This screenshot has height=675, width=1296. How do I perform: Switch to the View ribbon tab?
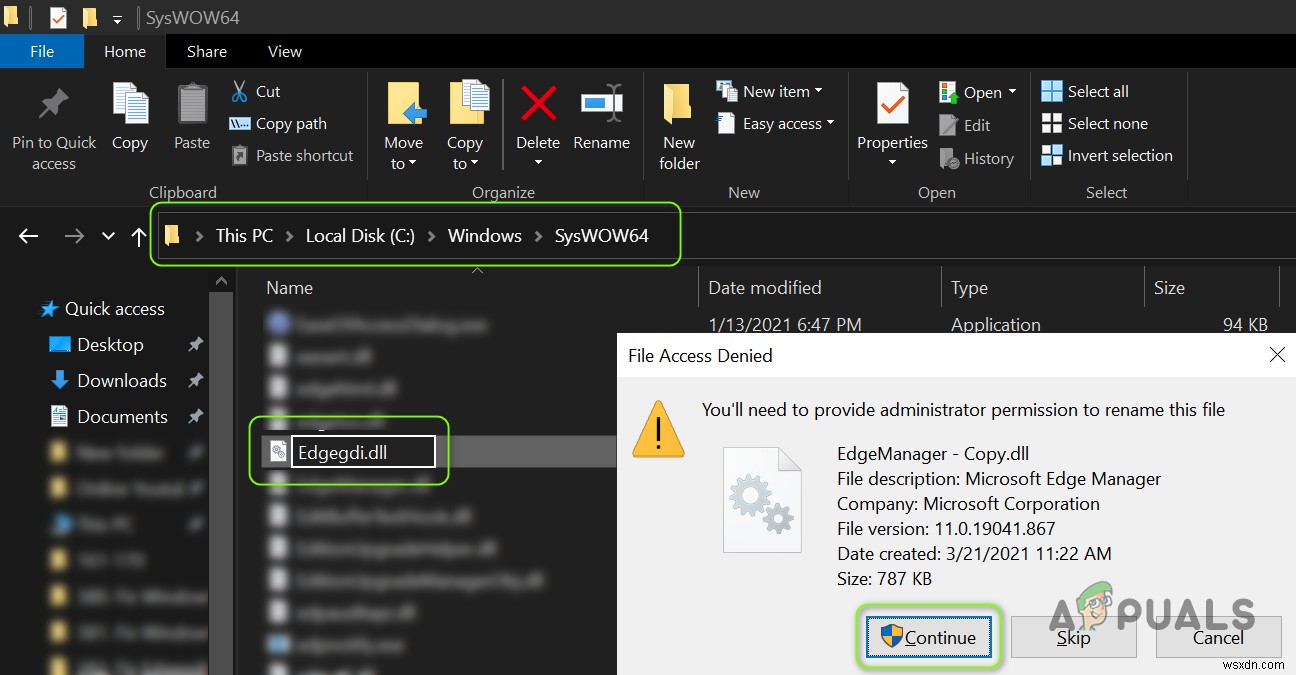pos(285,52)
